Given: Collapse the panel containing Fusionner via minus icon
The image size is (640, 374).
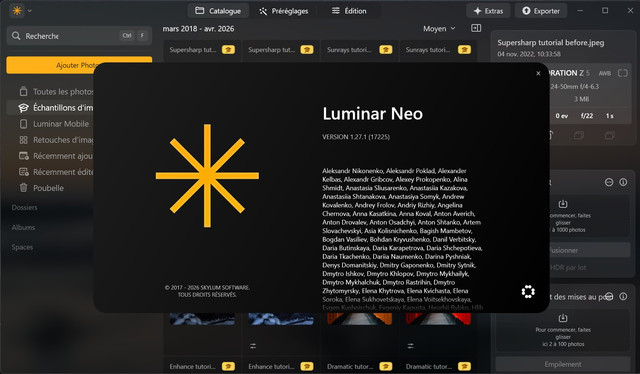Looking at the screenshot, I should pos(609,182).
